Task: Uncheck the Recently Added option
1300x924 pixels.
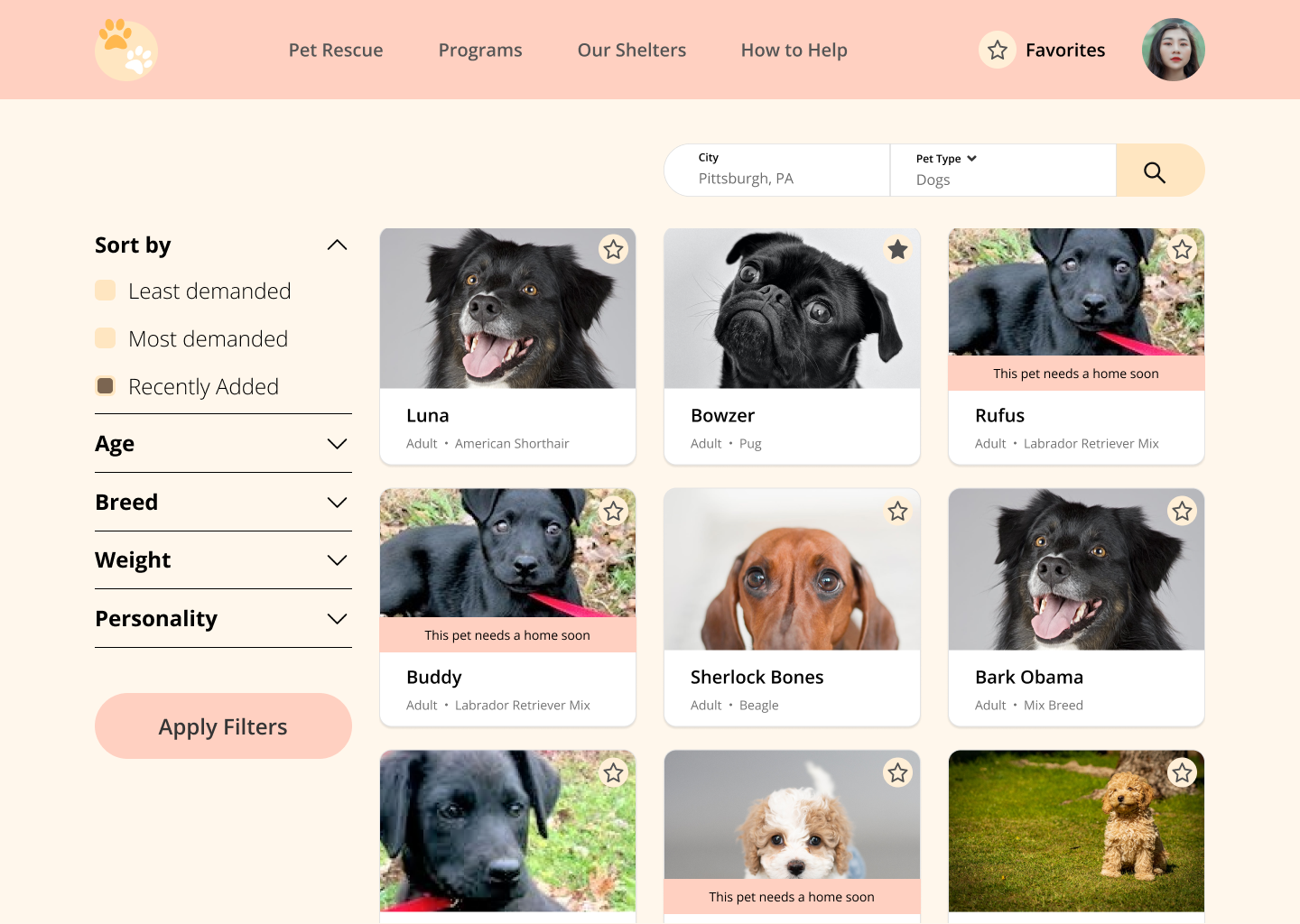Action: click(106, 386)
